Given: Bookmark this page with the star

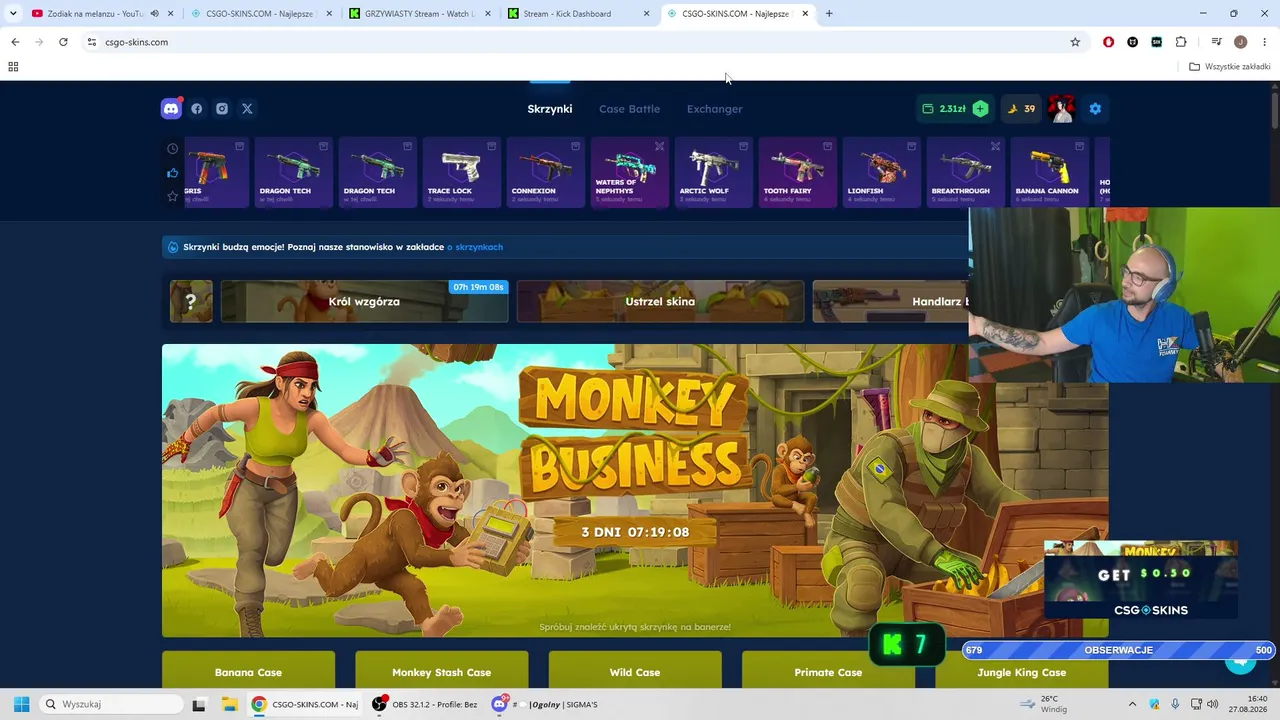Looking at the screenshot, I should click(1075, 42).
